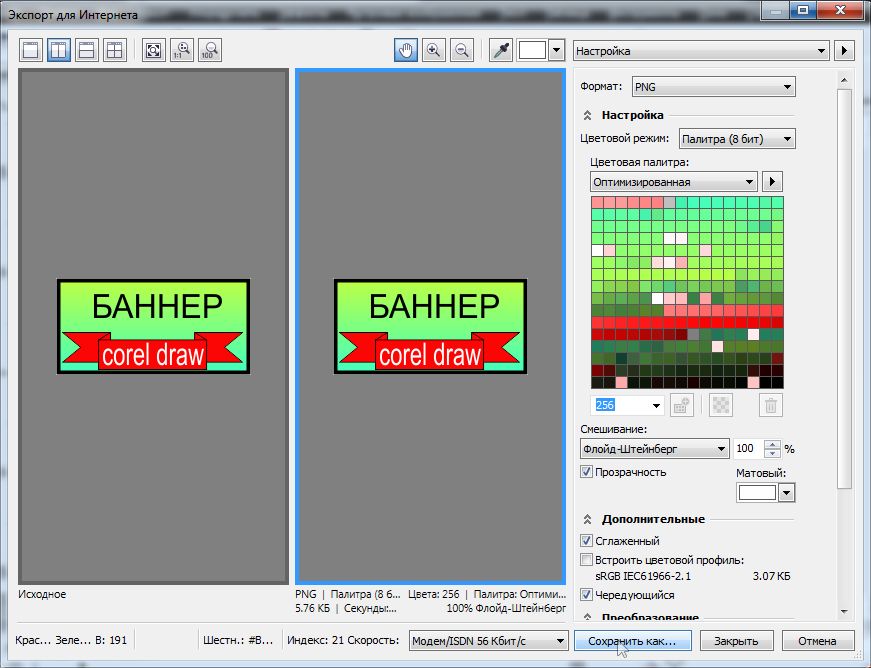Activate the Pan hand tool

click(406, 50)
